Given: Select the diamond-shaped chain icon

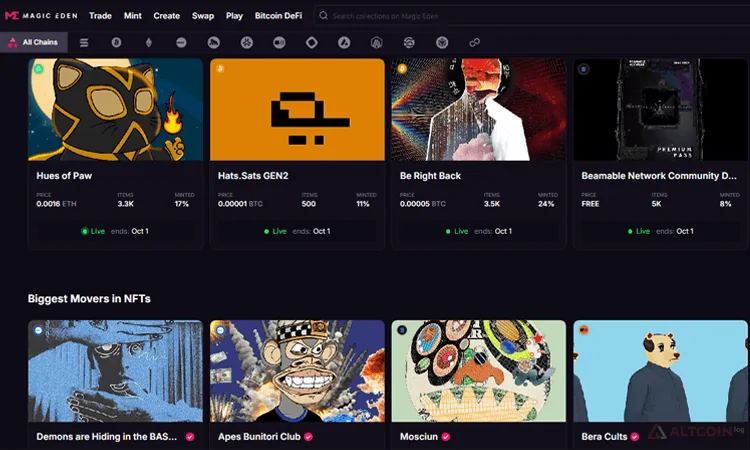Looking at the screenshot, I should click(312, 43).
